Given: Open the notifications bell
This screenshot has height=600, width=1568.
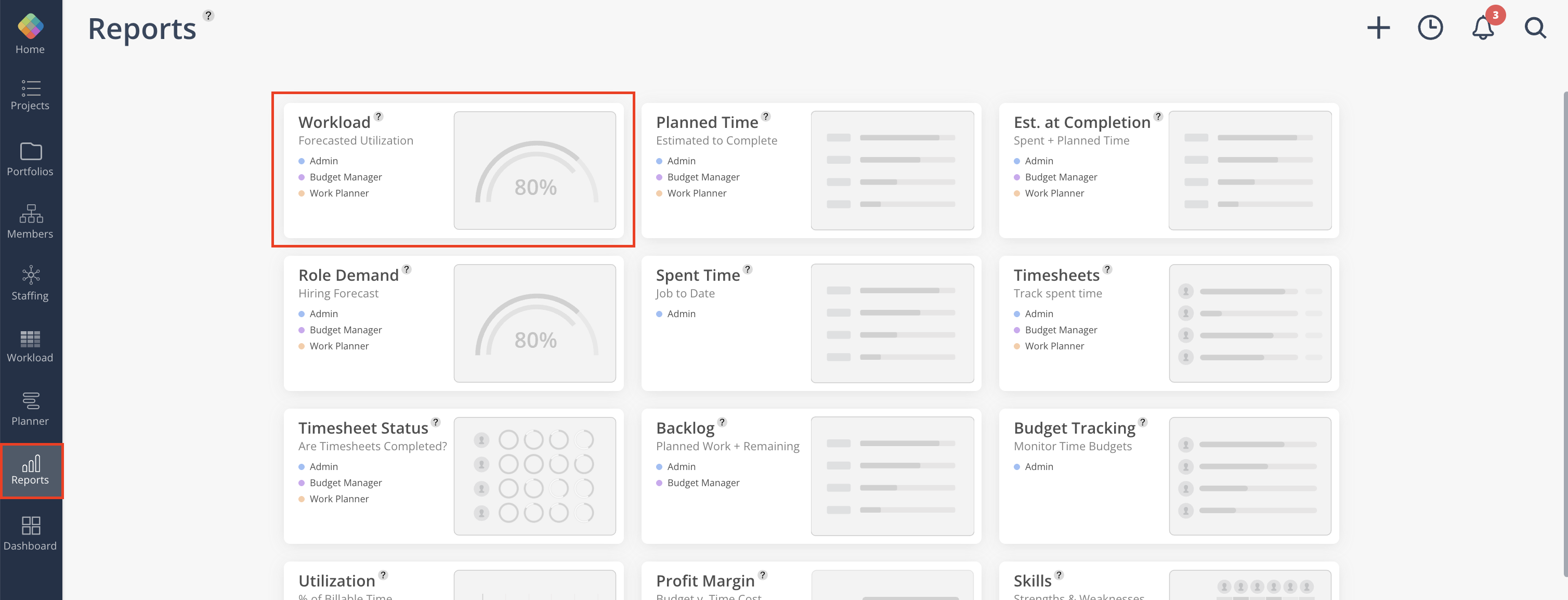Looking at the screenshot, I should click(1483, 28).
